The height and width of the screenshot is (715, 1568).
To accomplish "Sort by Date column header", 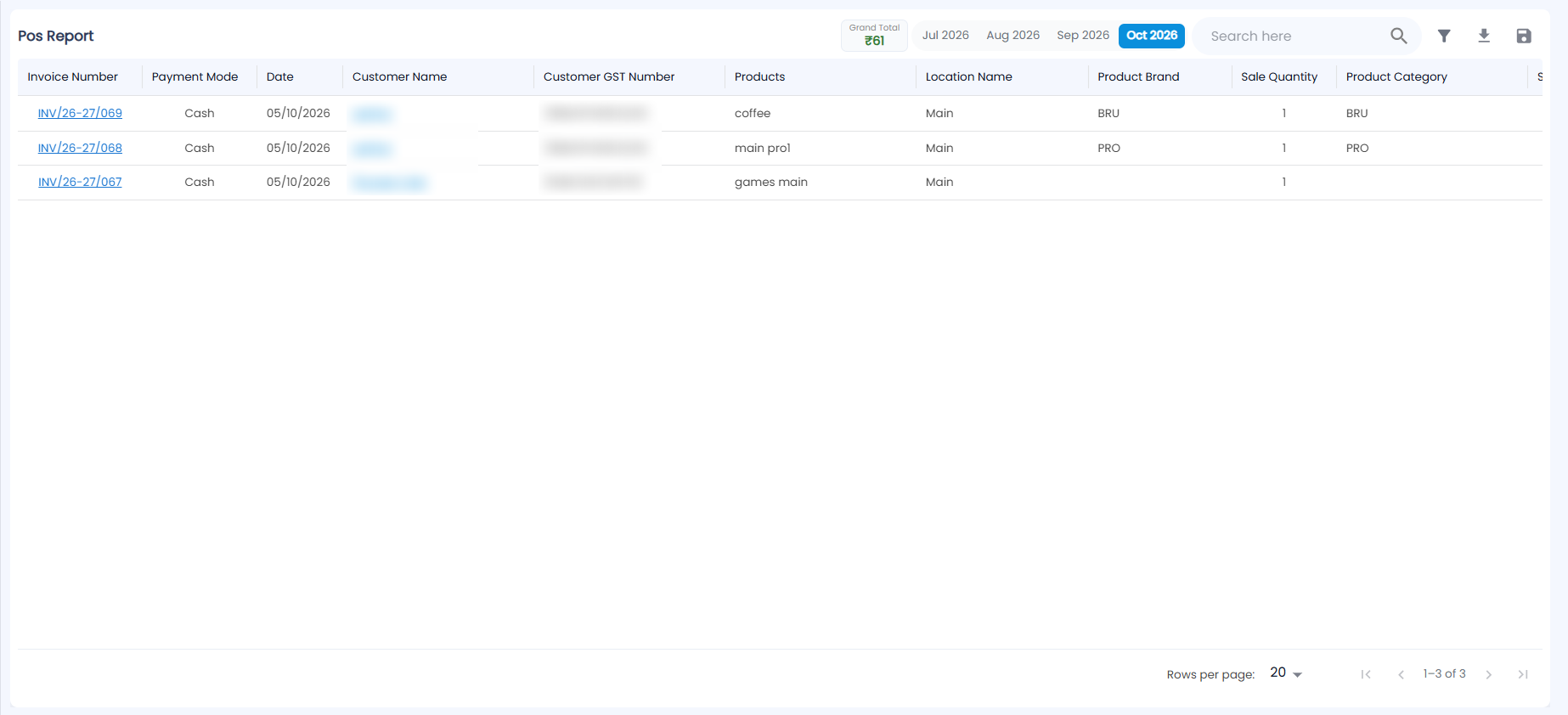I will [x=280, y=76].
